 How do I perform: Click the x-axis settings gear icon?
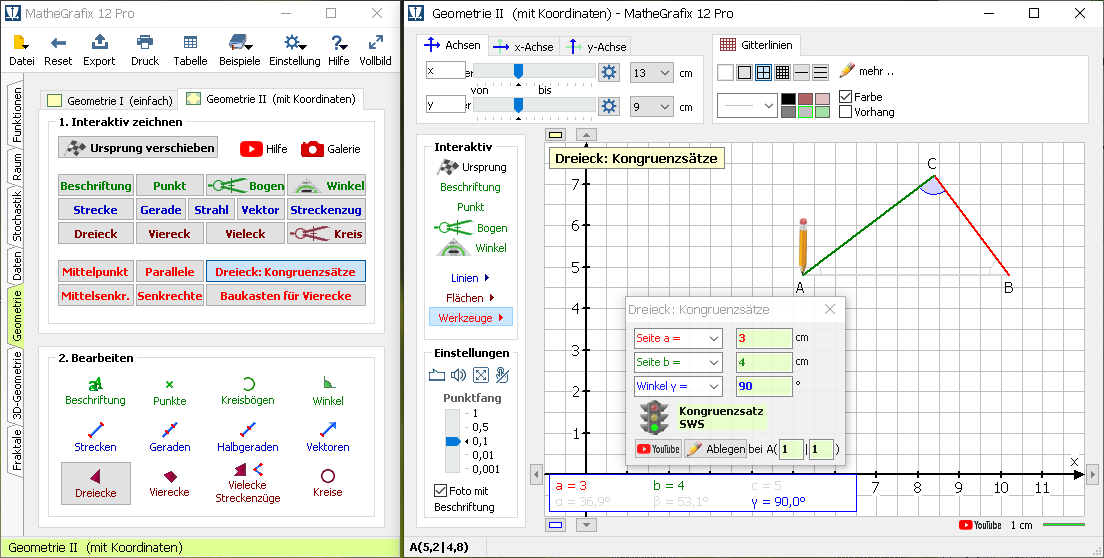tap(608, 72)
